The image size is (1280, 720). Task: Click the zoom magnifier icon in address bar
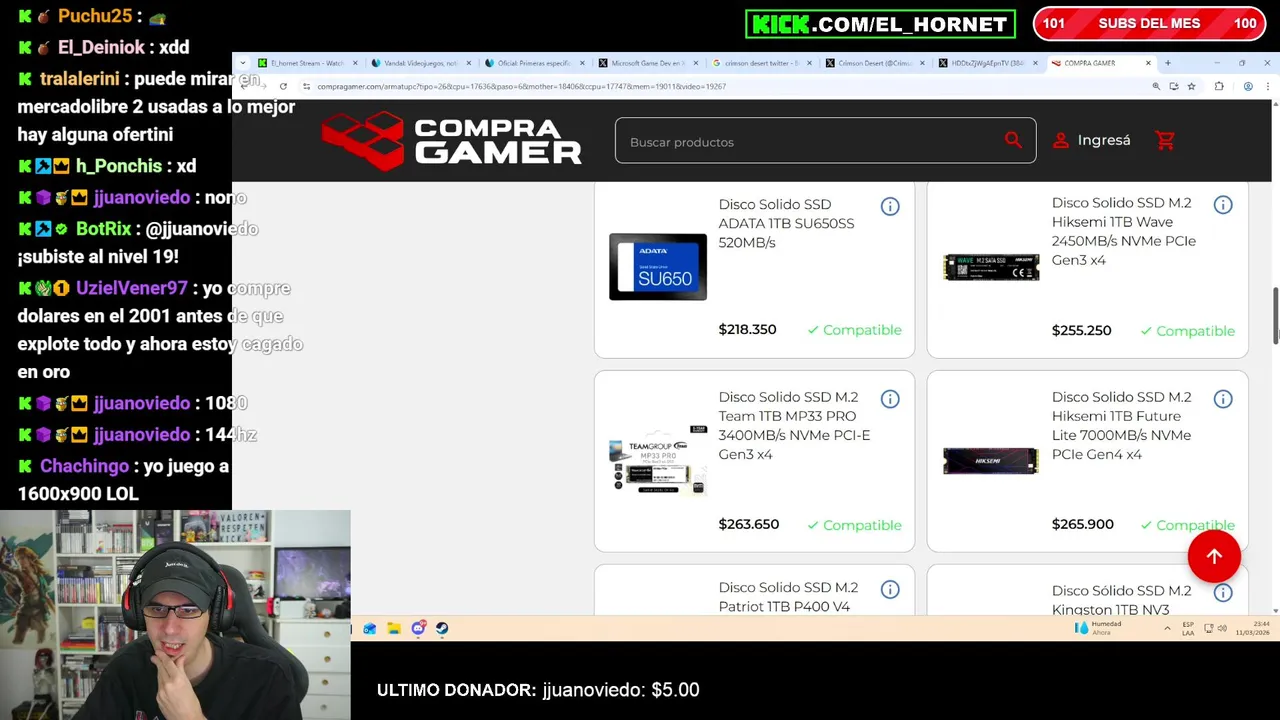1156,87
